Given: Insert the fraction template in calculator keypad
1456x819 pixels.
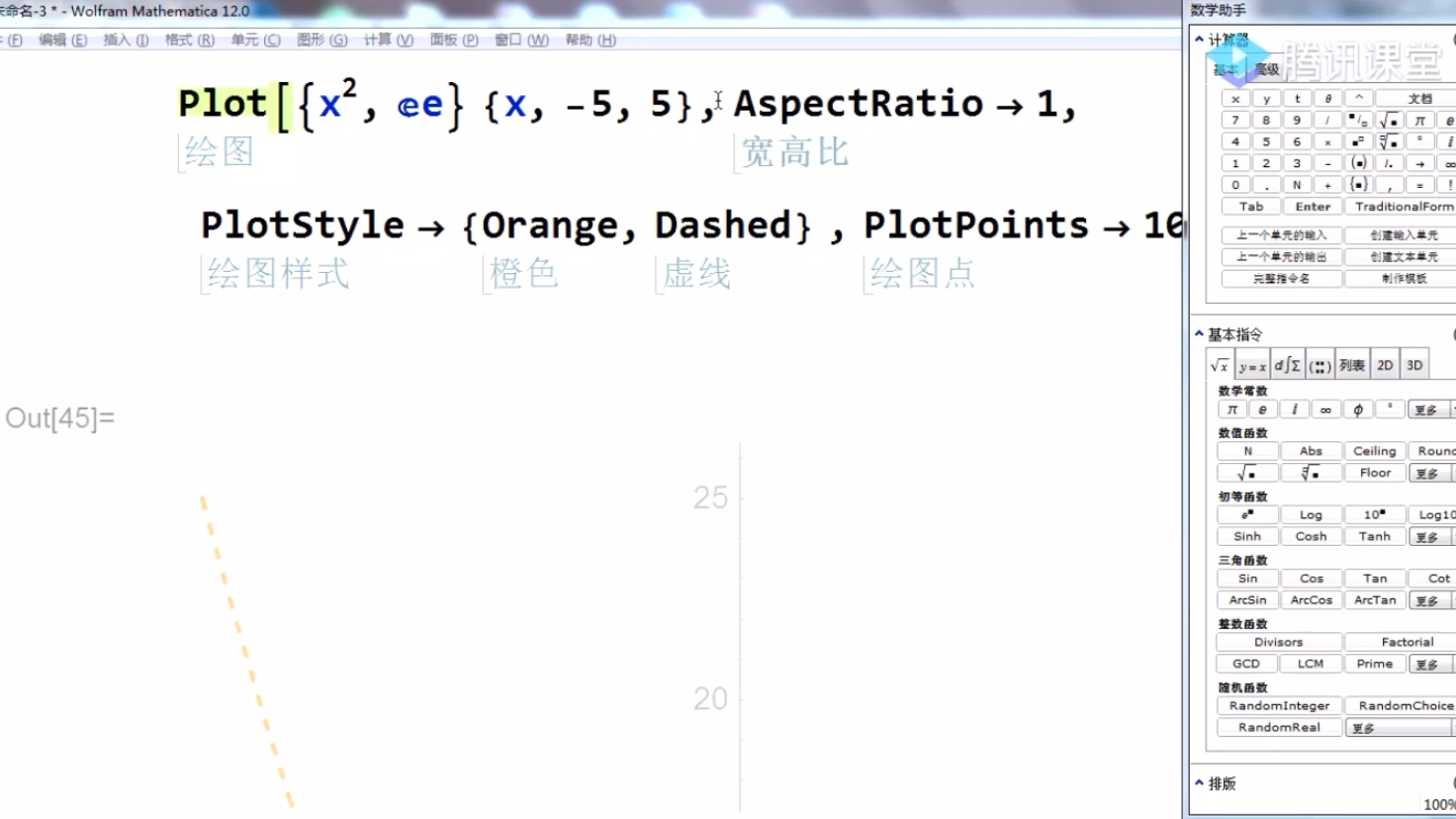Looking at the screenshot, I should point(1358,120).
